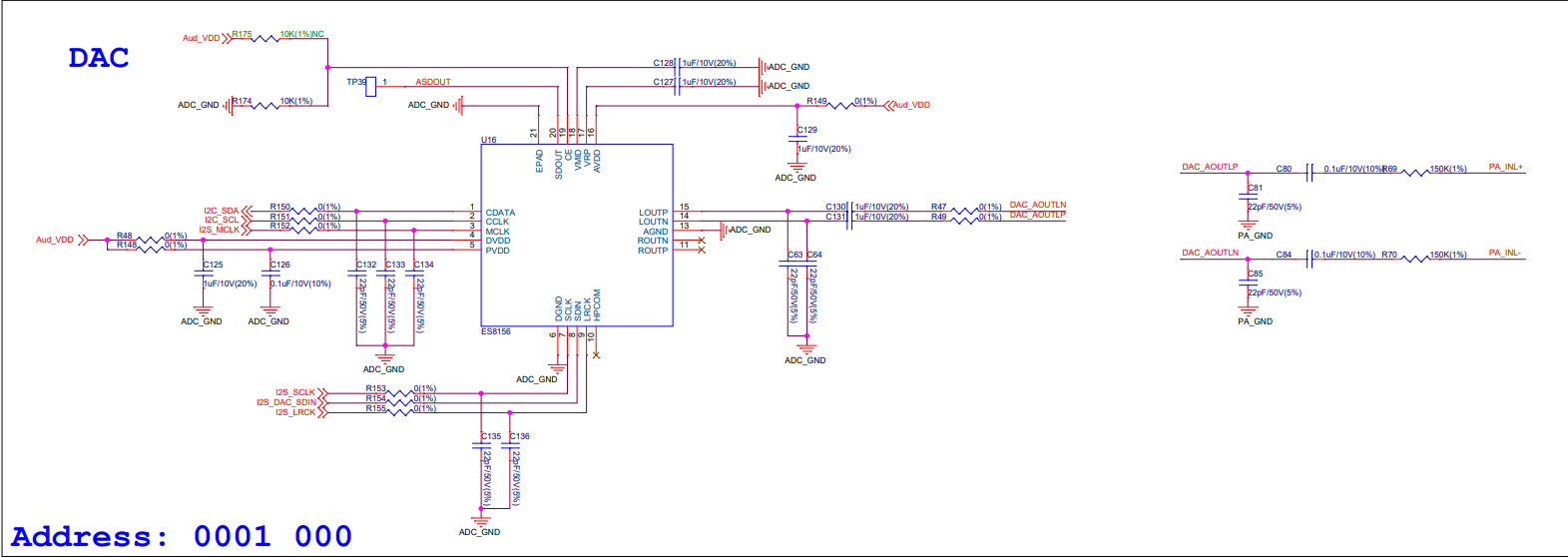
Task: Select resistor R47 label
Action: tap(938, 207)
